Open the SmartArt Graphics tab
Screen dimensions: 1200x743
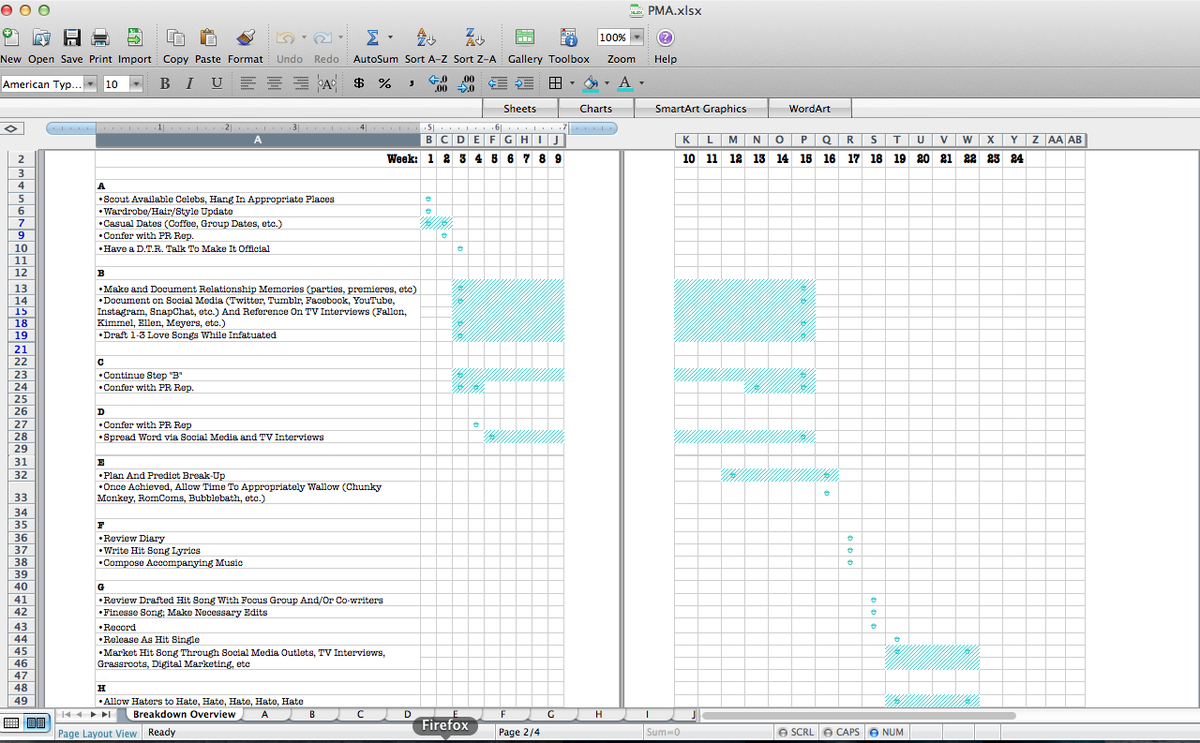(701, 108)
